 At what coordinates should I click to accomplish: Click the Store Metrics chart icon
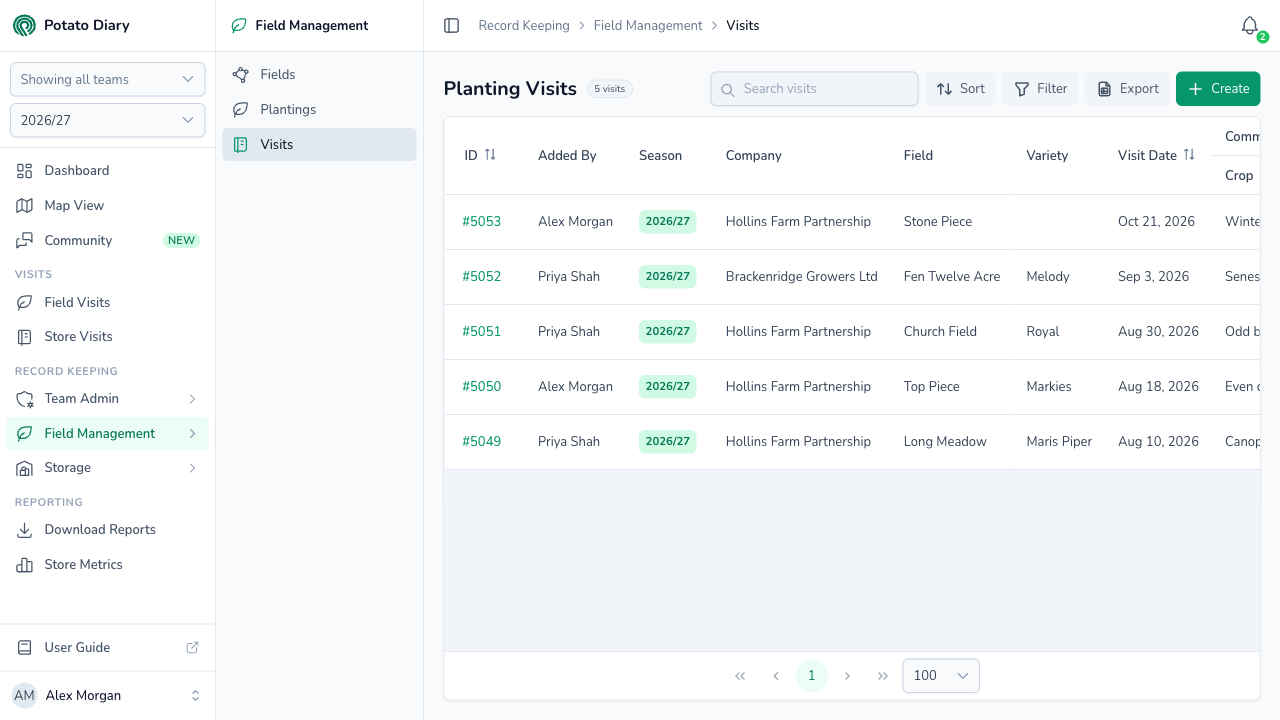point(25,565)
